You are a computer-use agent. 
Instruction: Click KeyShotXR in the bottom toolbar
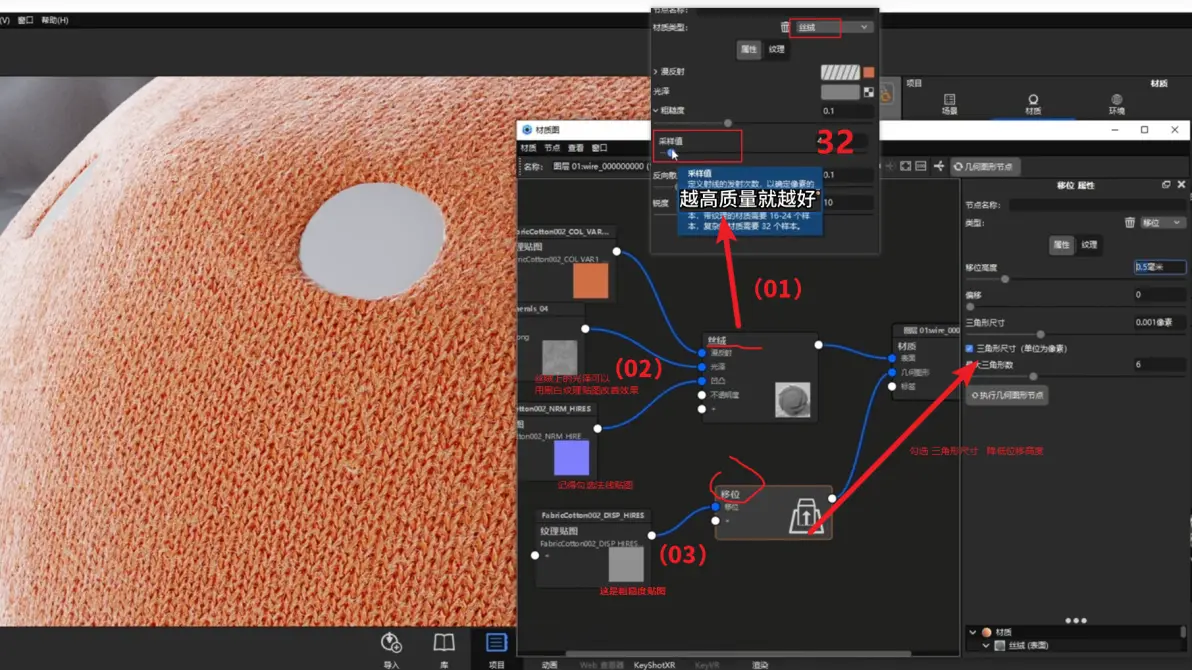pyautogui.click(x=655, y=665)
